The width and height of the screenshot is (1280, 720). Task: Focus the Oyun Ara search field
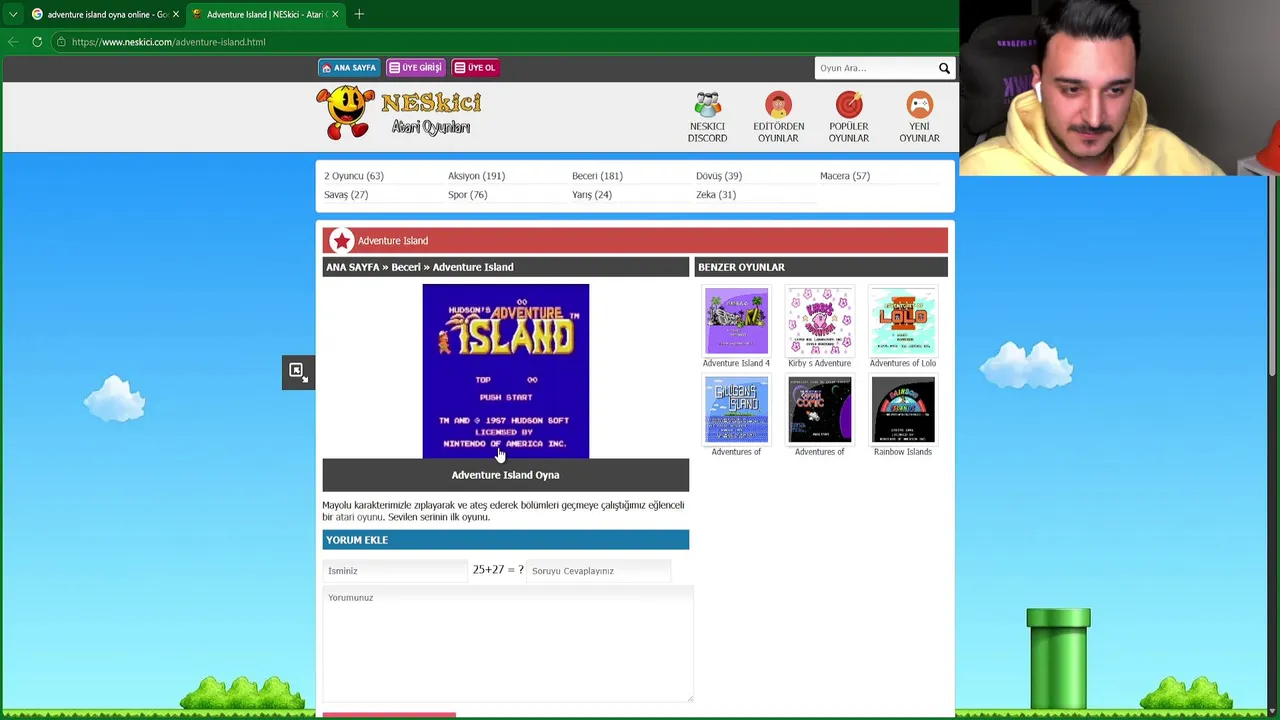click(x=874, y=68)
